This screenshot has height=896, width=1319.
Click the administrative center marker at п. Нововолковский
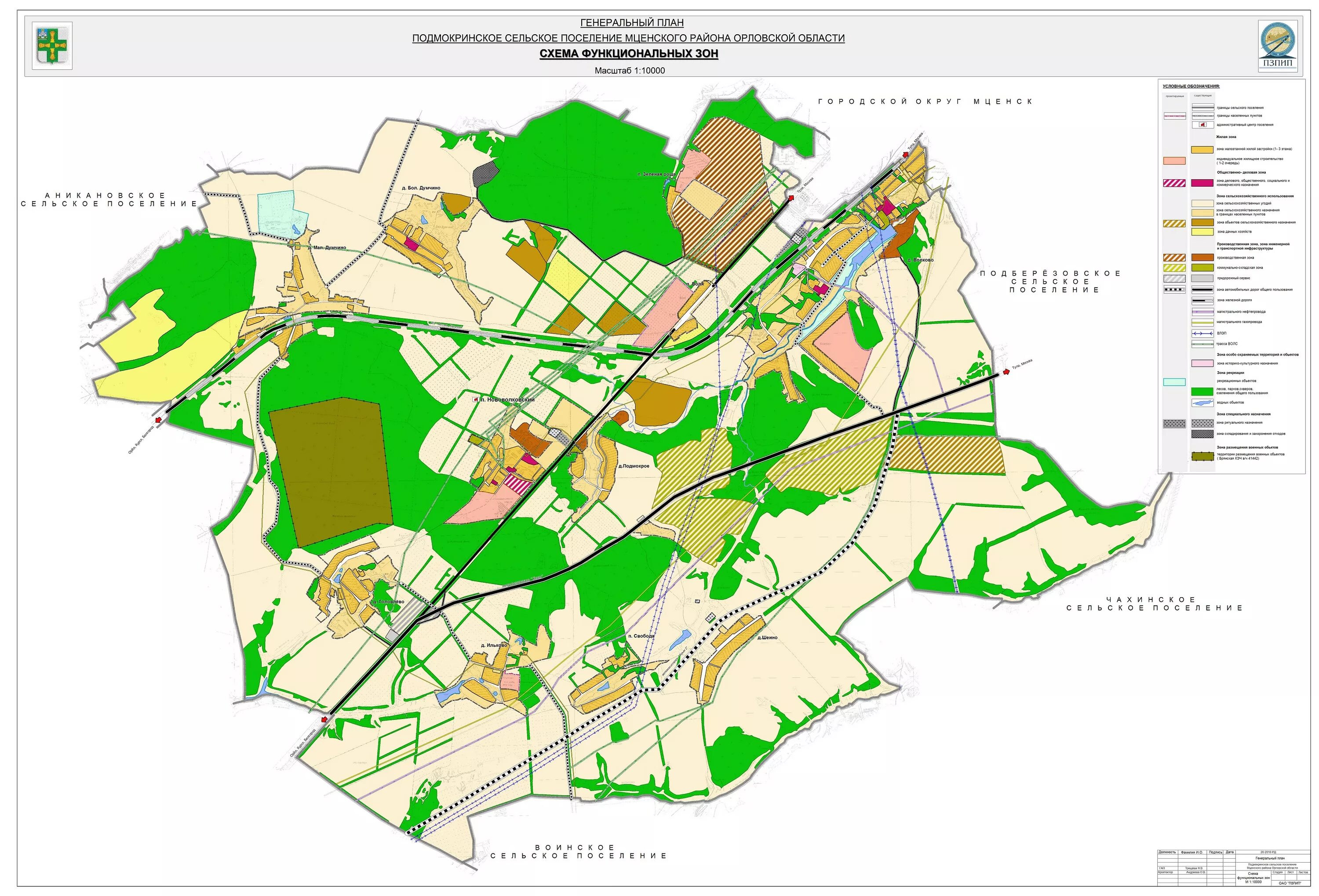coord(476,400)
